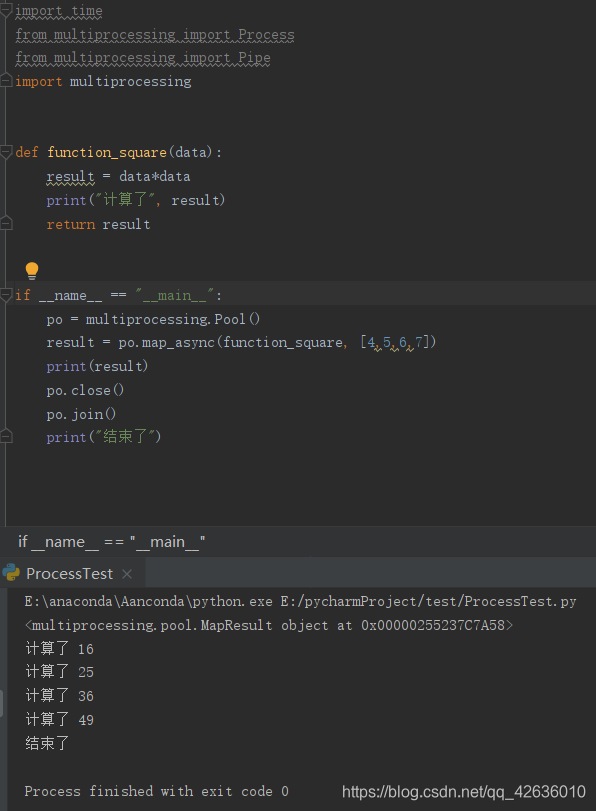Image resolution: width=596 pixels, height=811 pixels.
Task: Click po.map_async in the editor
Action: point(166,342)
